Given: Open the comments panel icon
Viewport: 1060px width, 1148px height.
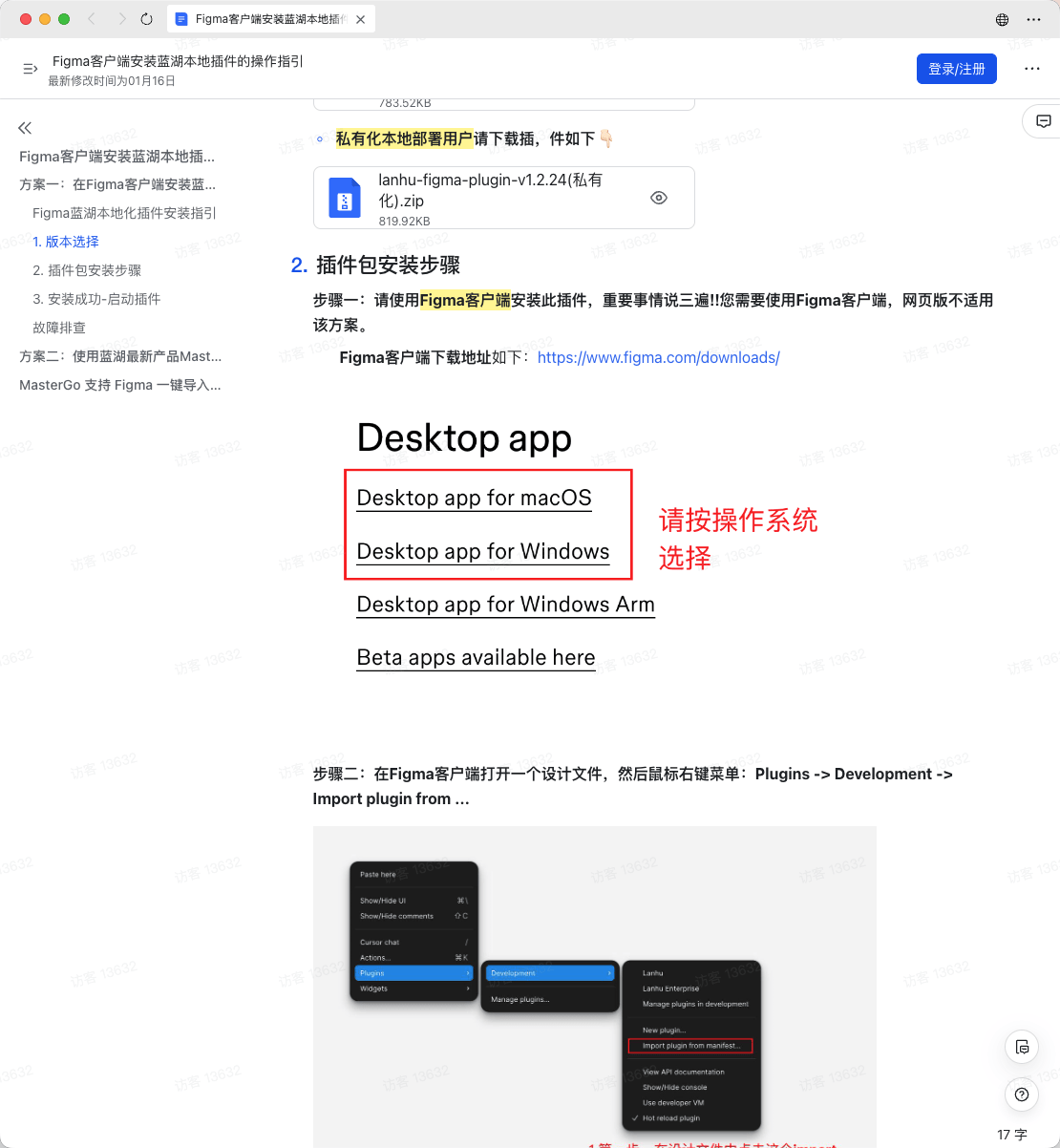Looking at the screenshot, I should (x=1043, y=121).
